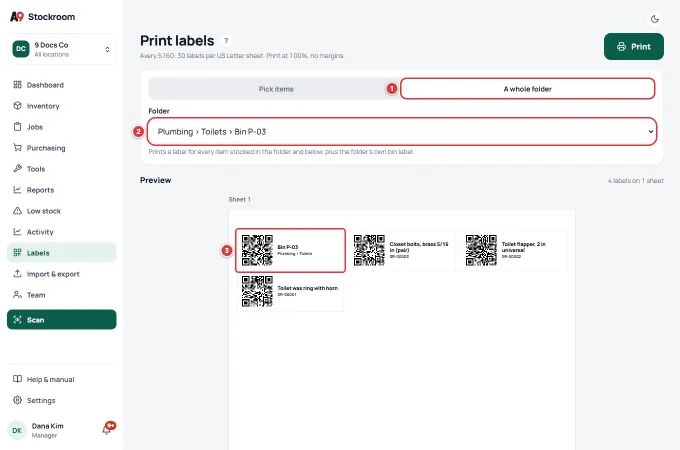Launch the Scan button

click(x=62, y=320)
